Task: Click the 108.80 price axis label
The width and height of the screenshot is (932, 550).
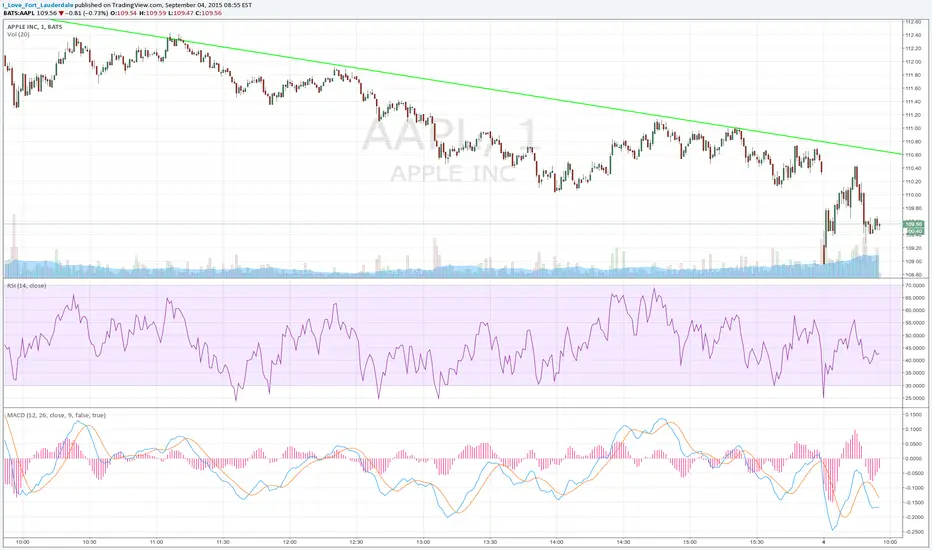Action: click(912, 275)
